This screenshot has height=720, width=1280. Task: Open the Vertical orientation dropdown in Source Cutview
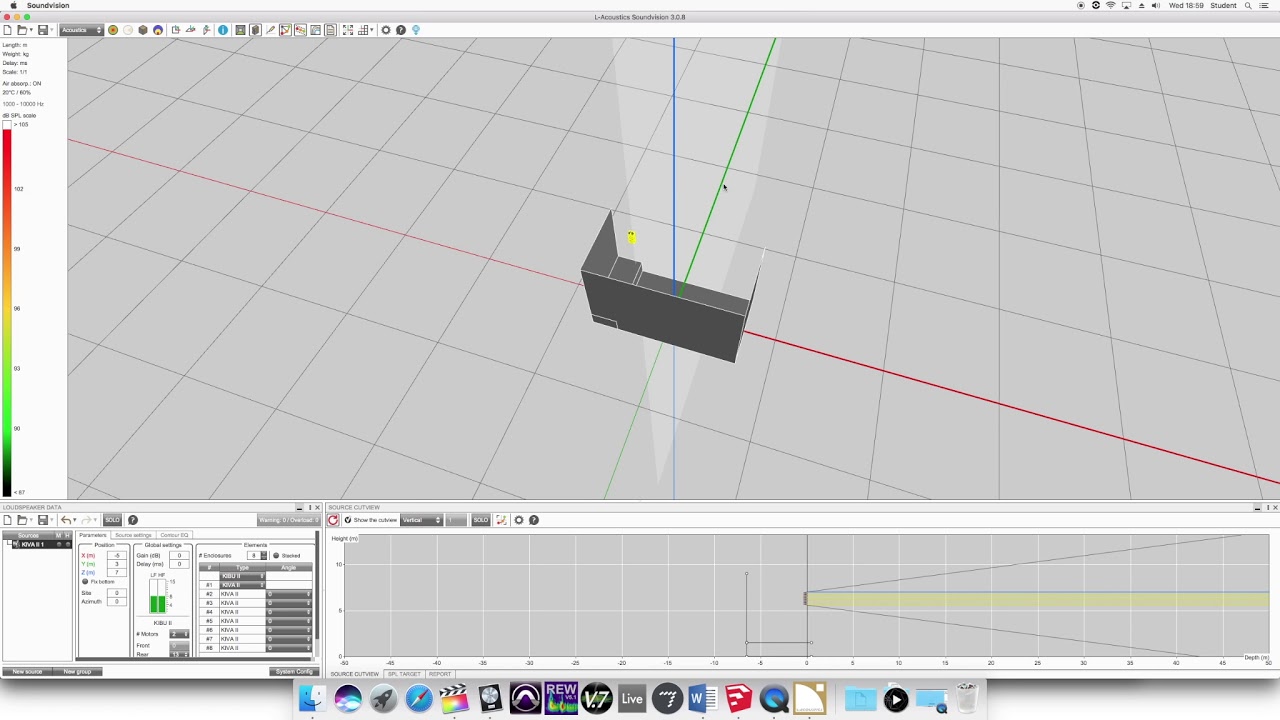click(x=422, y=520)
